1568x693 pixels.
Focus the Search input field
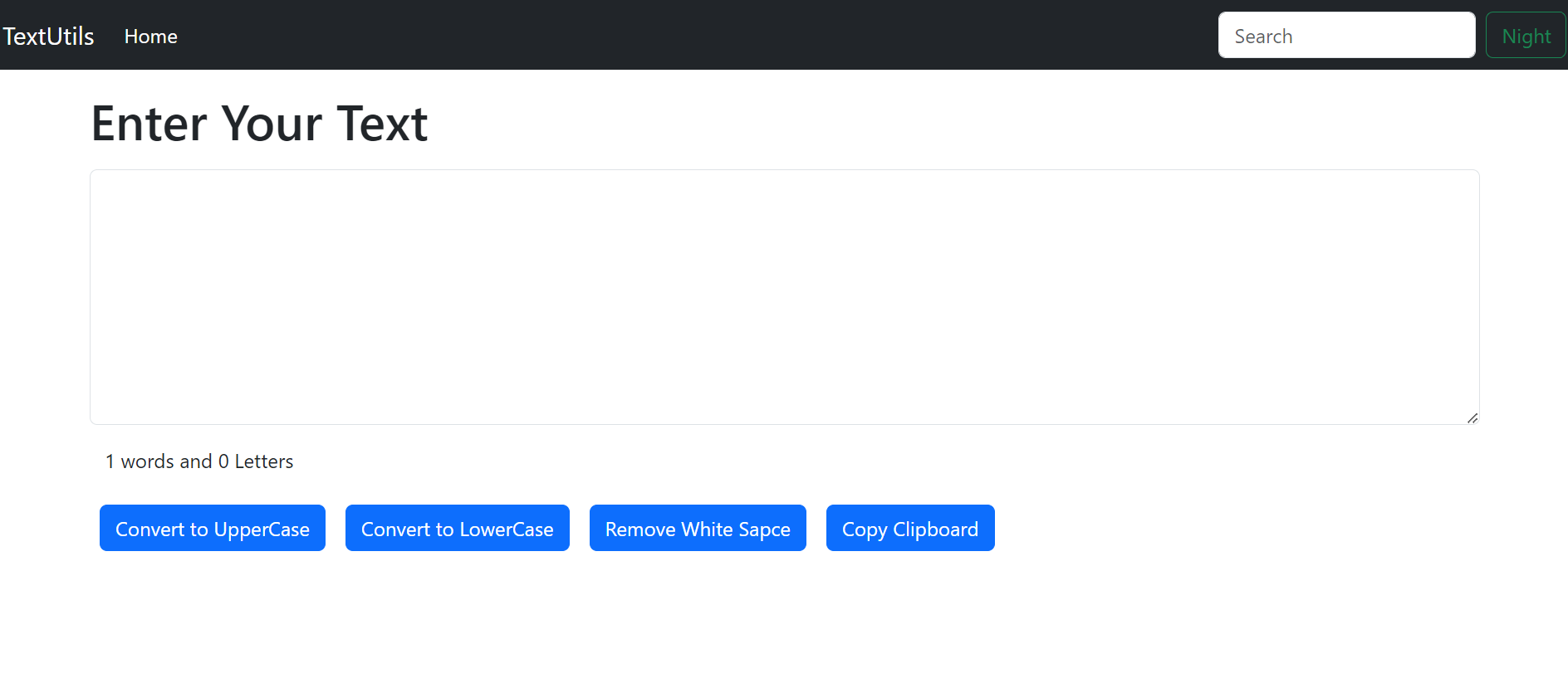[1345, 36]
